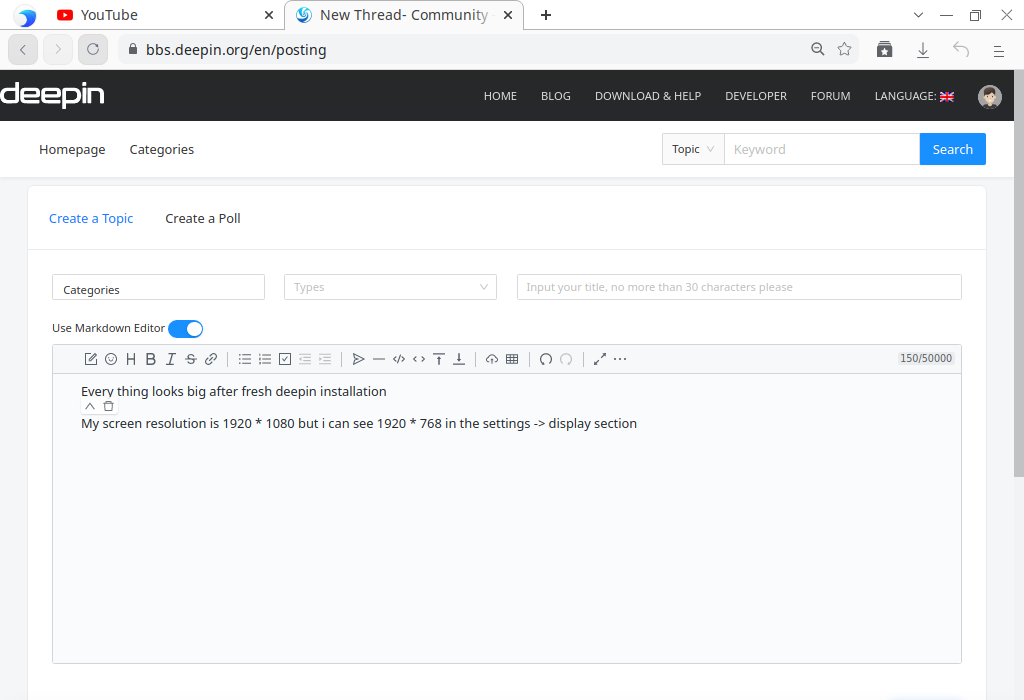
Task: Open the browser main menu
Action: tap(999, 50)
